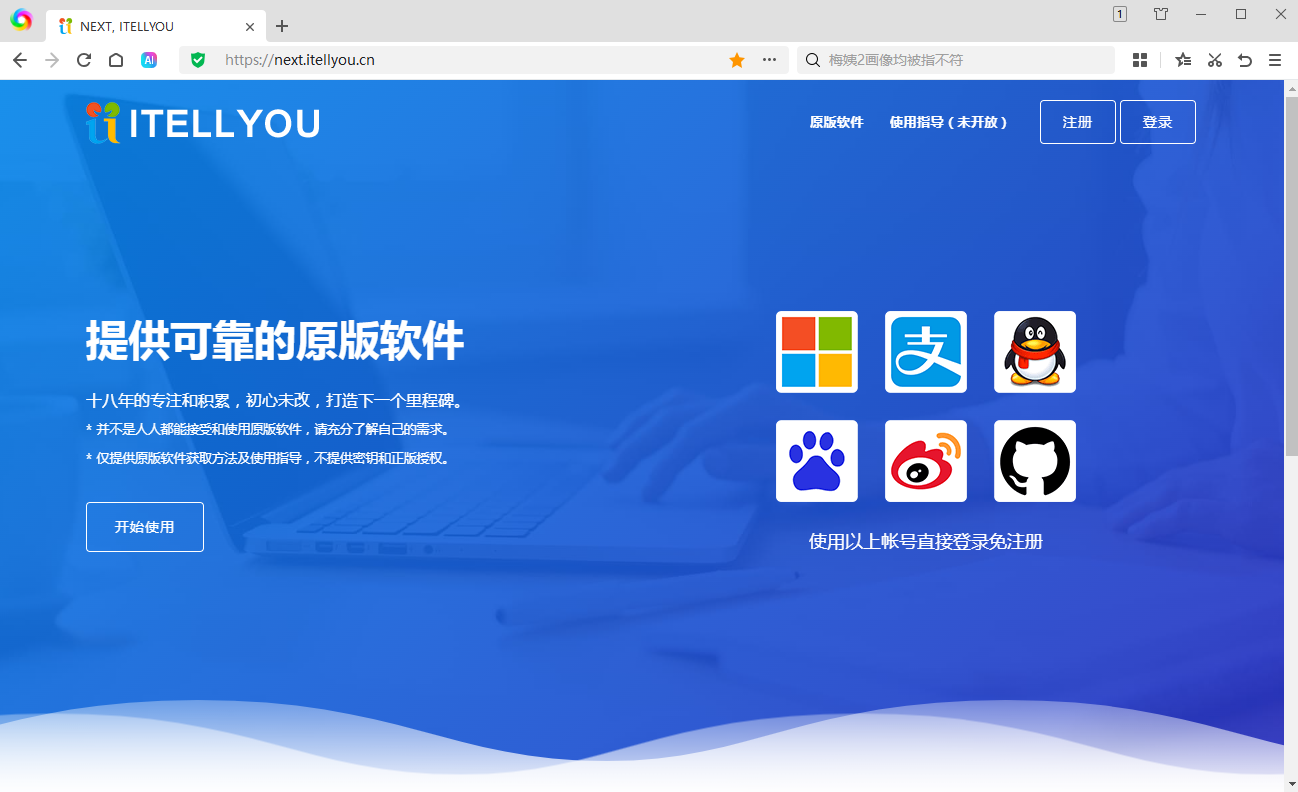Screen dimensions: 1298x792
Task: Click the green security shield icon
Action: pyautogui.click(x=198, y=60)
